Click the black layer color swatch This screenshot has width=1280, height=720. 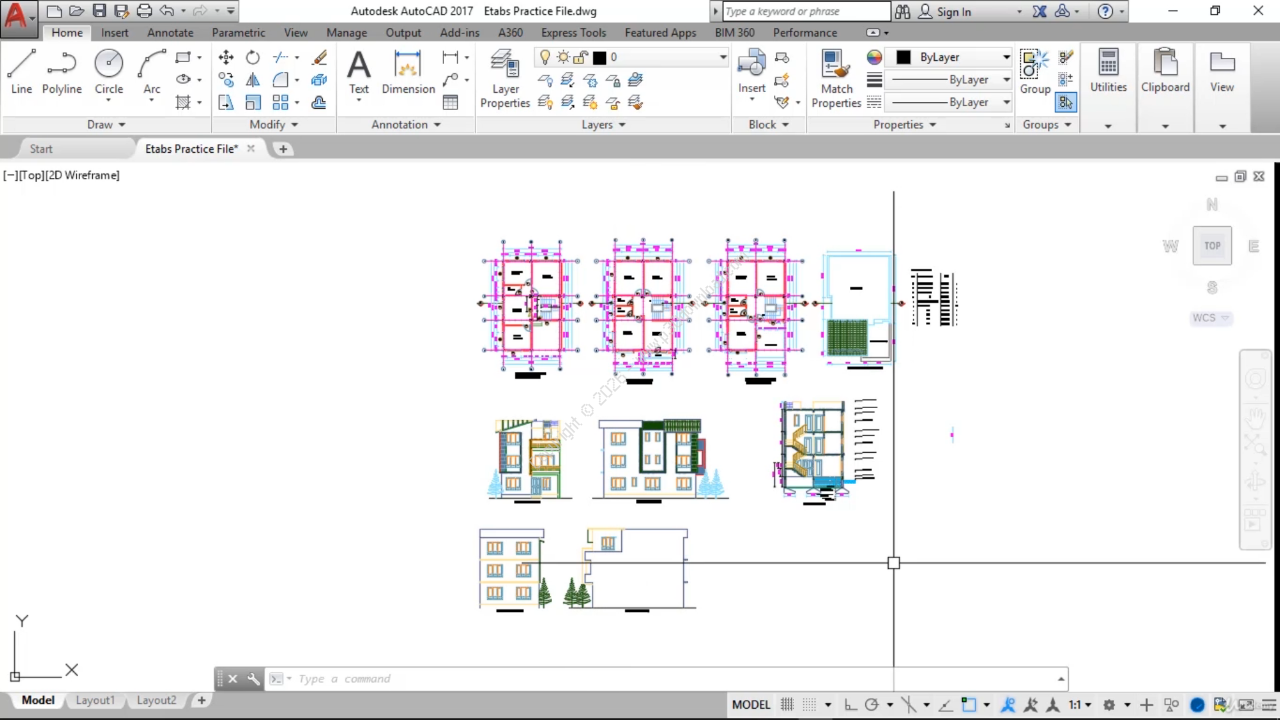point(599,57)
